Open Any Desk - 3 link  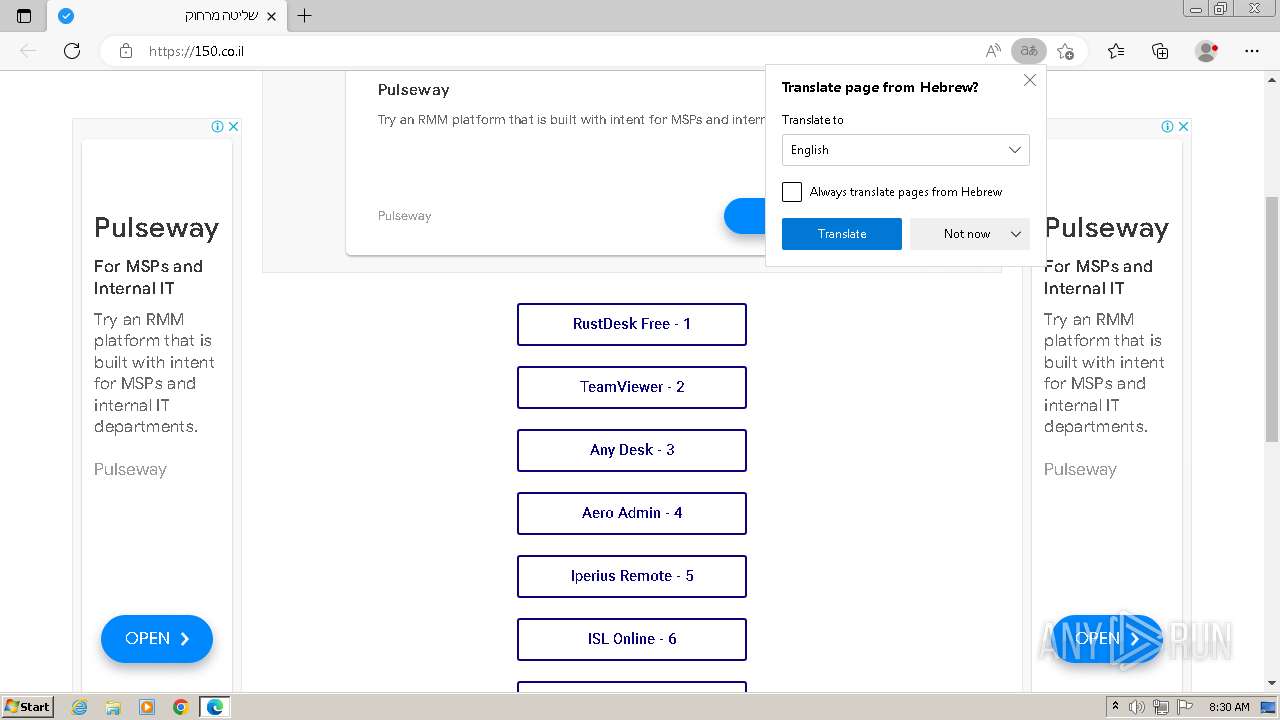coord(632,450)
